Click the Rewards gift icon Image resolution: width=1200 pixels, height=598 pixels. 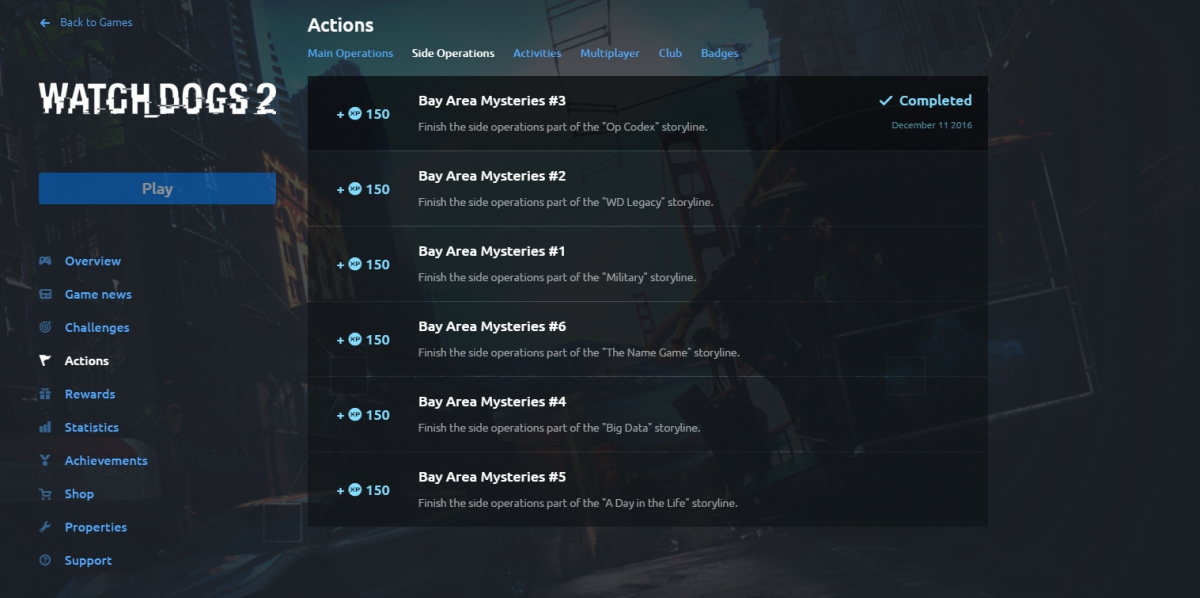coord(45,394)
